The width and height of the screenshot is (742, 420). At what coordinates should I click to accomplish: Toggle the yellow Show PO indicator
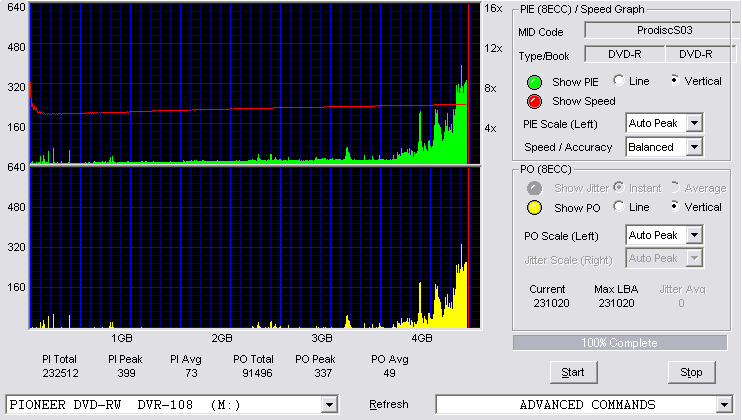[534, 208]
